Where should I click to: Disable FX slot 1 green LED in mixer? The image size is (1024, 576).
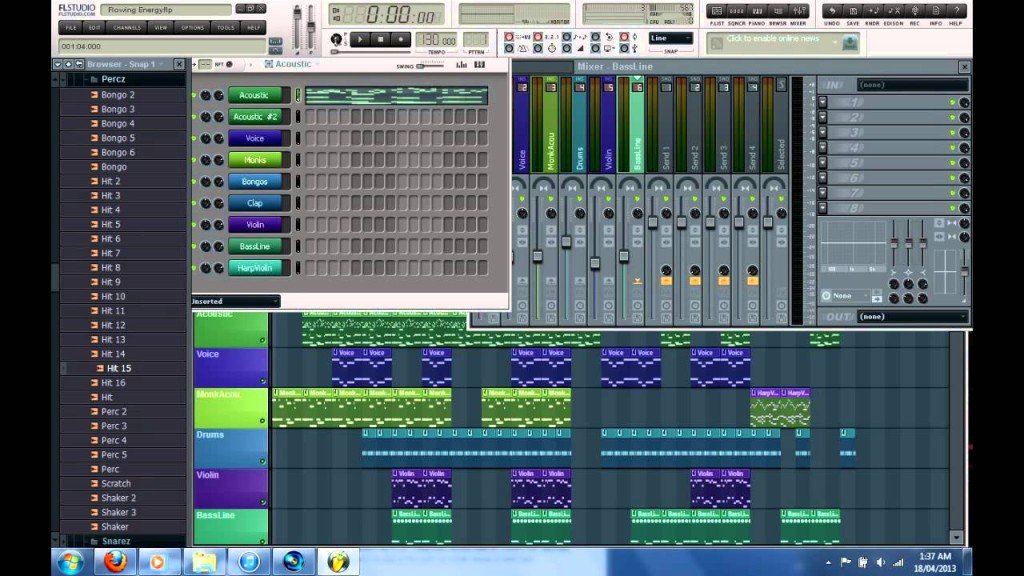pyautogui.click(x=952, y=103)
